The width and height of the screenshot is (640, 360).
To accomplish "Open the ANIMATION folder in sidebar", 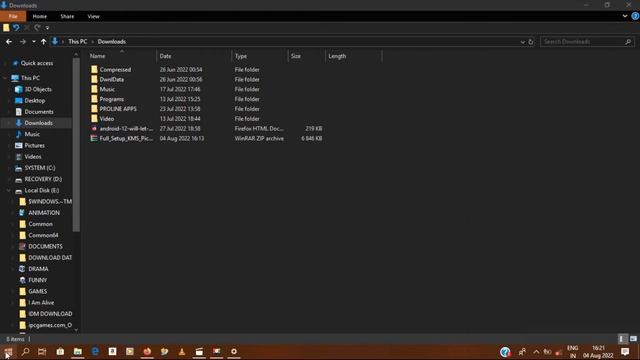I will [44, 213].
